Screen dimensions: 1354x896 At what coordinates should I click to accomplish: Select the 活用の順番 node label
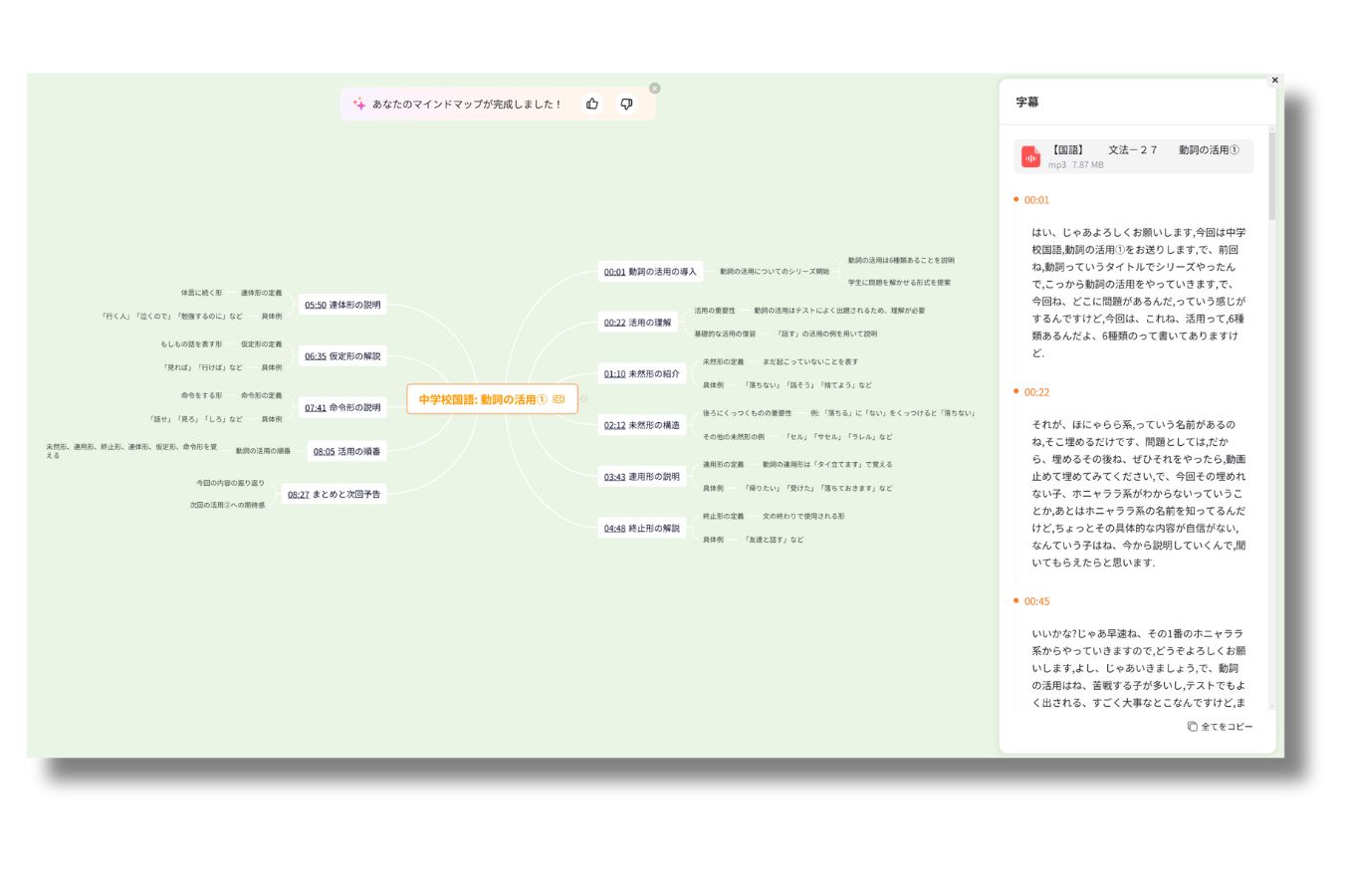(x=359, y=451)
